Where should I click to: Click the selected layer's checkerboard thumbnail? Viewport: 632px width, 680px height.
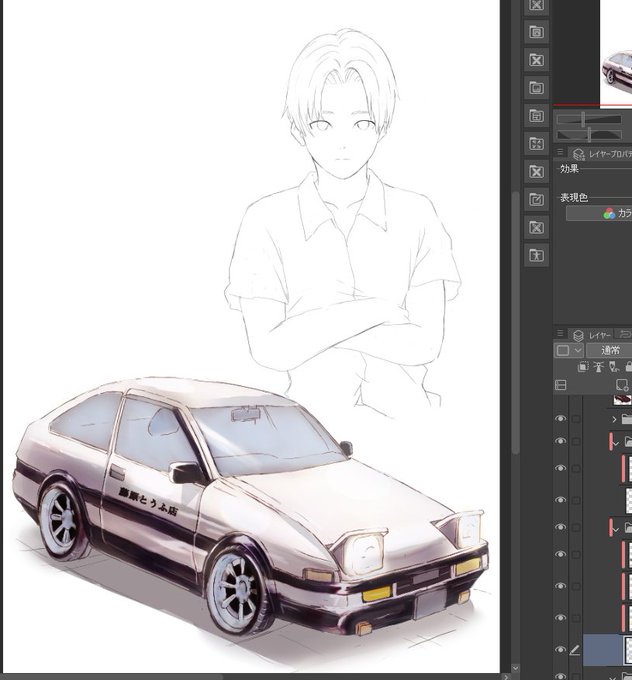point(628,650)
